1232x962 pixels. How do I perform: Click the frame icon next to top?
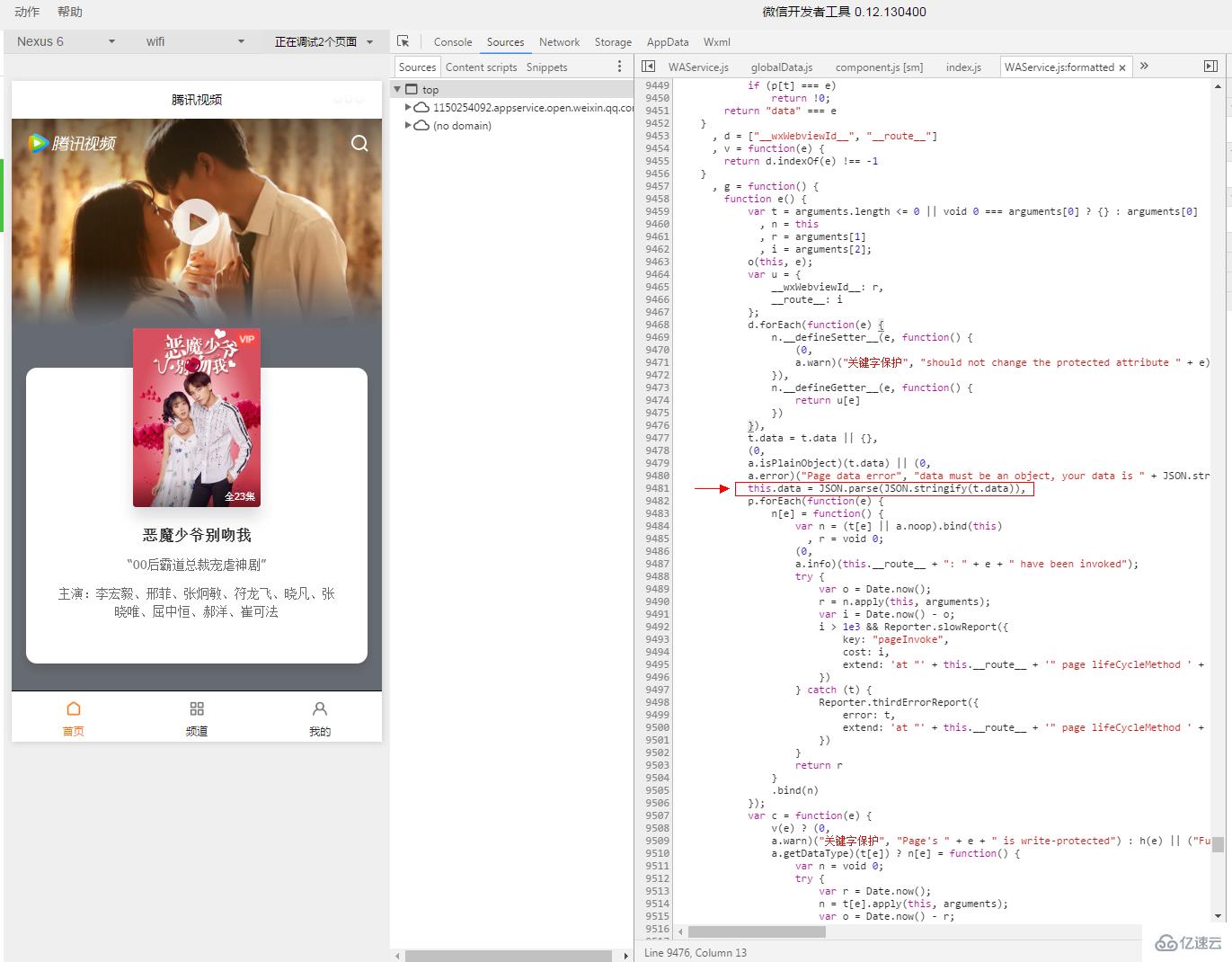412,90
